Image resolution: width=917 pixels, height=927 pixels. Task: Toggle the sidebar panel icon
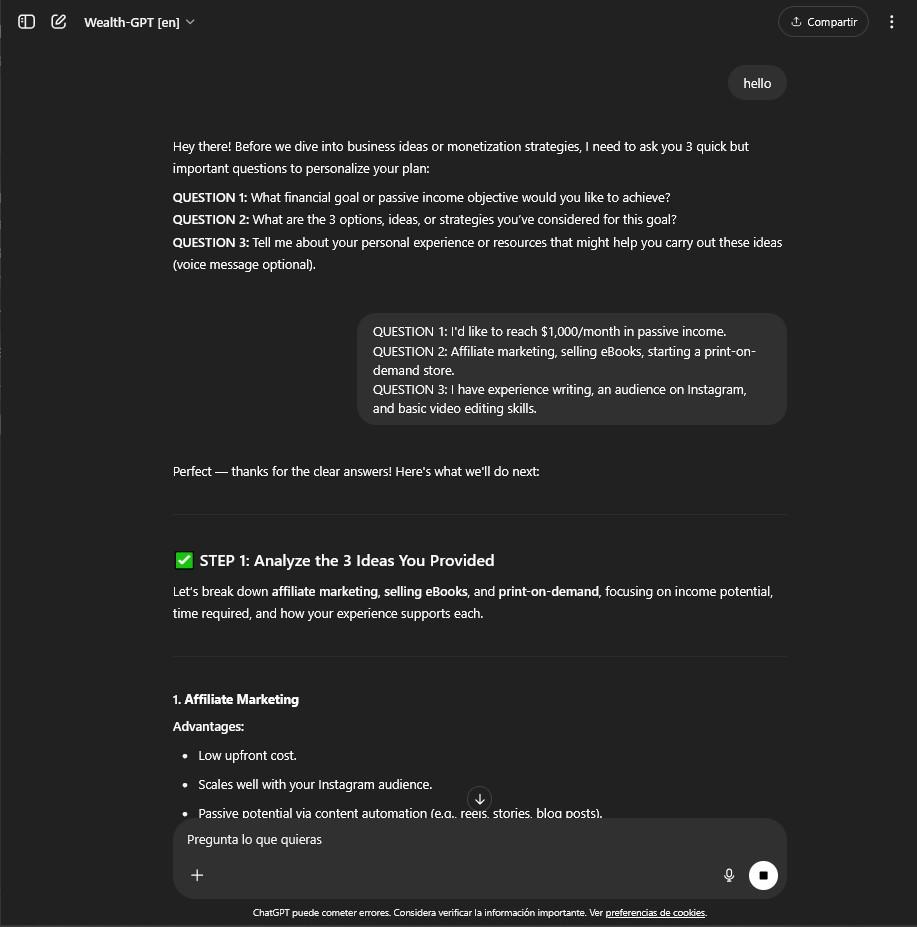pyautogui.click(x=27, y=21)
